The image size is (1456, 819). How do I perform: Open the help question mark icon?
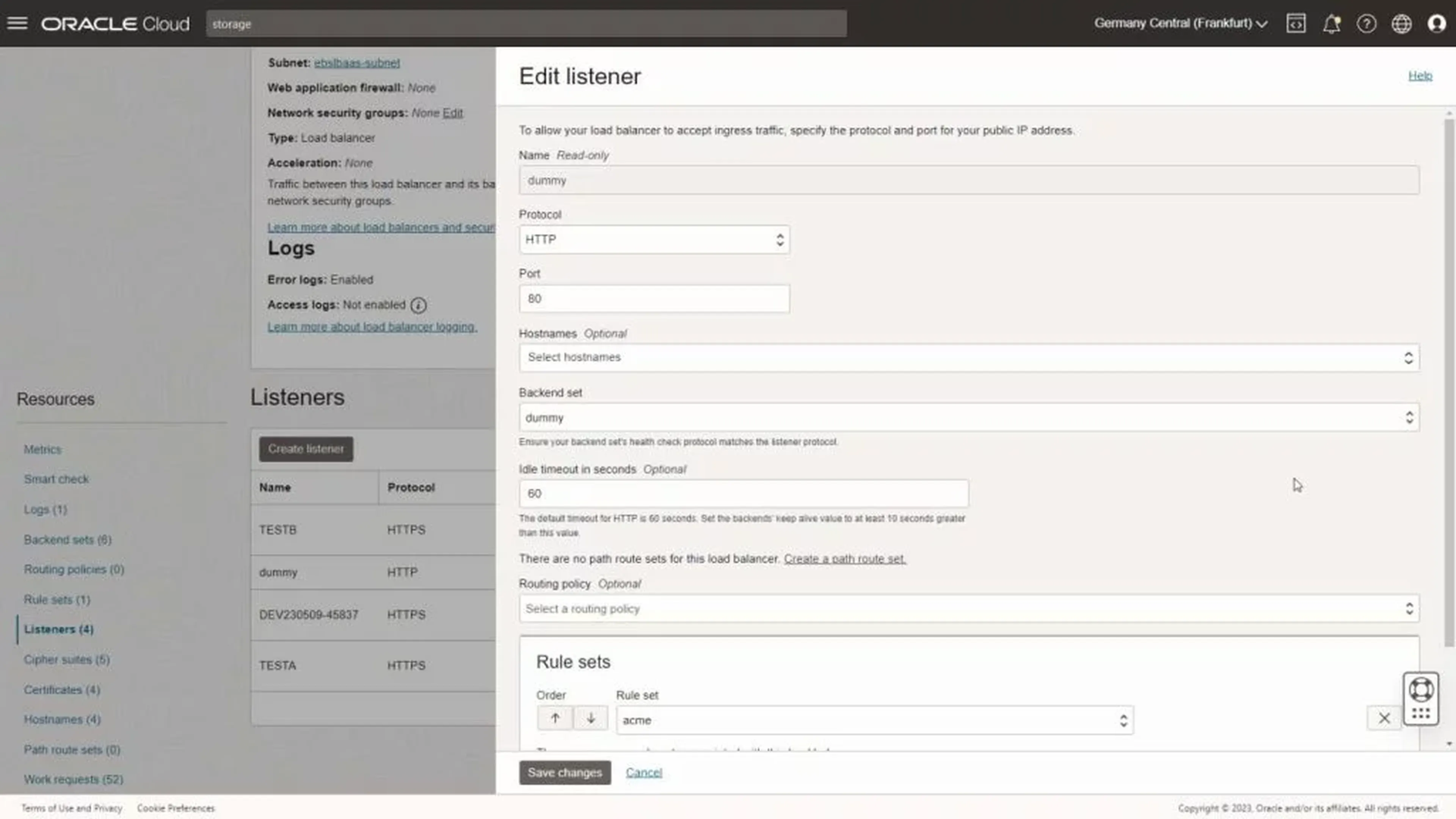pyautogui.click(x=1366, y=24)
